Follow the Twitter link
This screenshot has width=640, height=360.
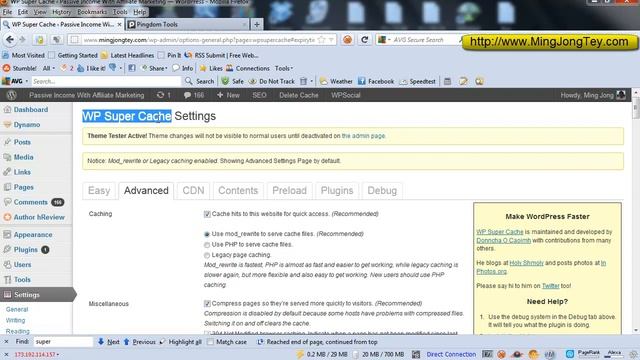point(550,286)
